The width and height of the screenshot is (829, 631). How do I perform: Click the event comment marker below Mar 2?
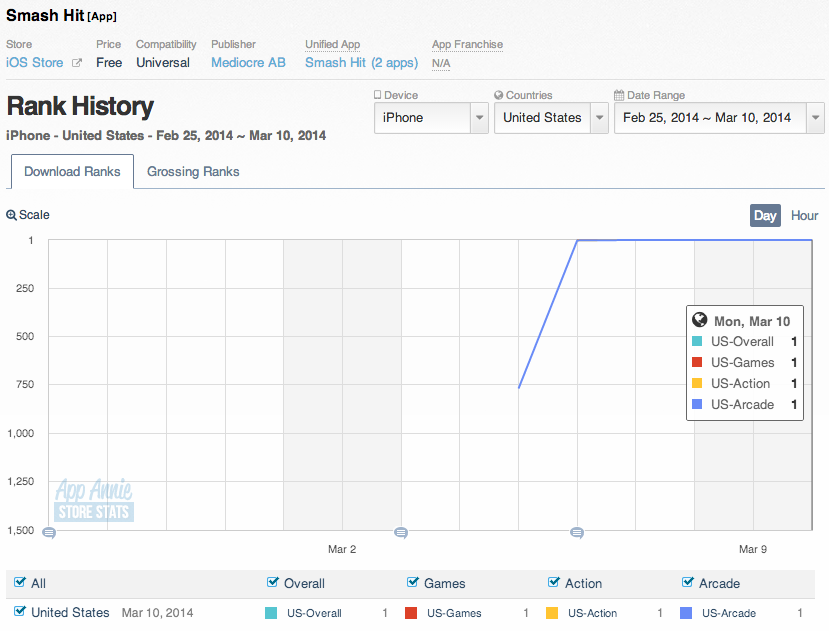401,533
